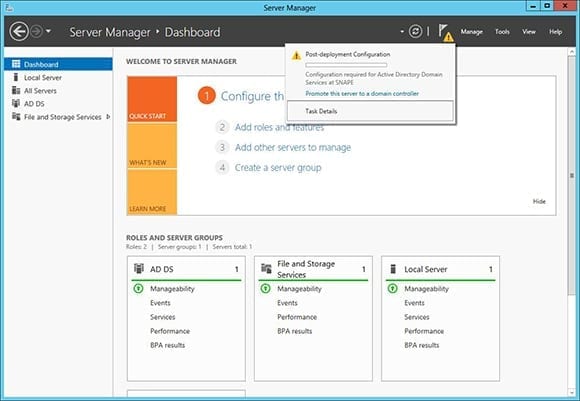
Task: Click the orange step 1 circle
Action: pyautogui.click(x=206, y=96)
